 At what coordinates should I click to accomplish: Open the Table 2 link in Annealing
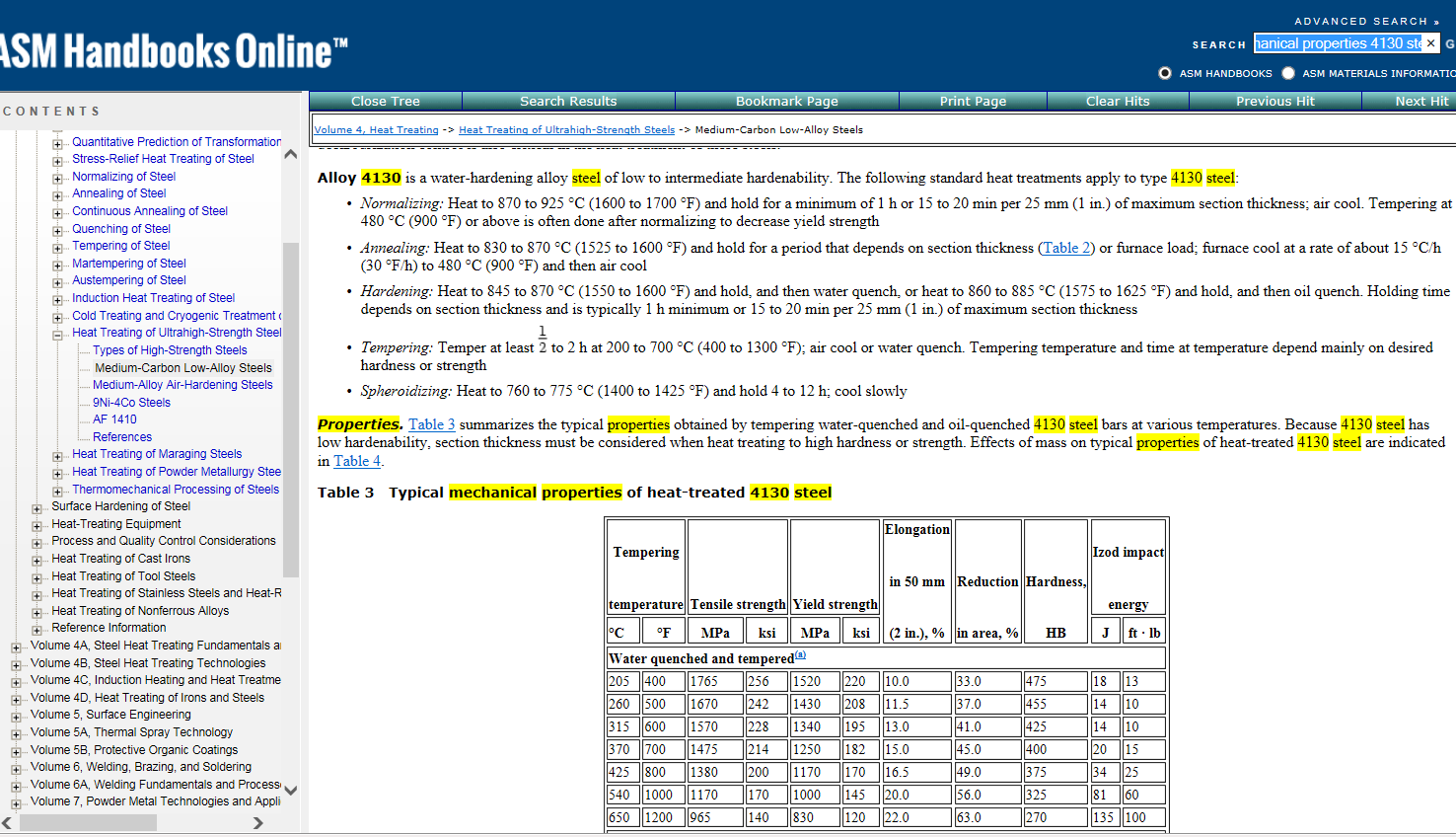[1065, 248]
